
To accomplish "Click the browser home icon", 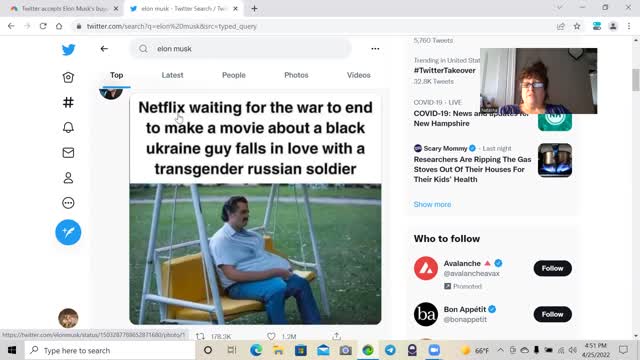I will point(59,26).
